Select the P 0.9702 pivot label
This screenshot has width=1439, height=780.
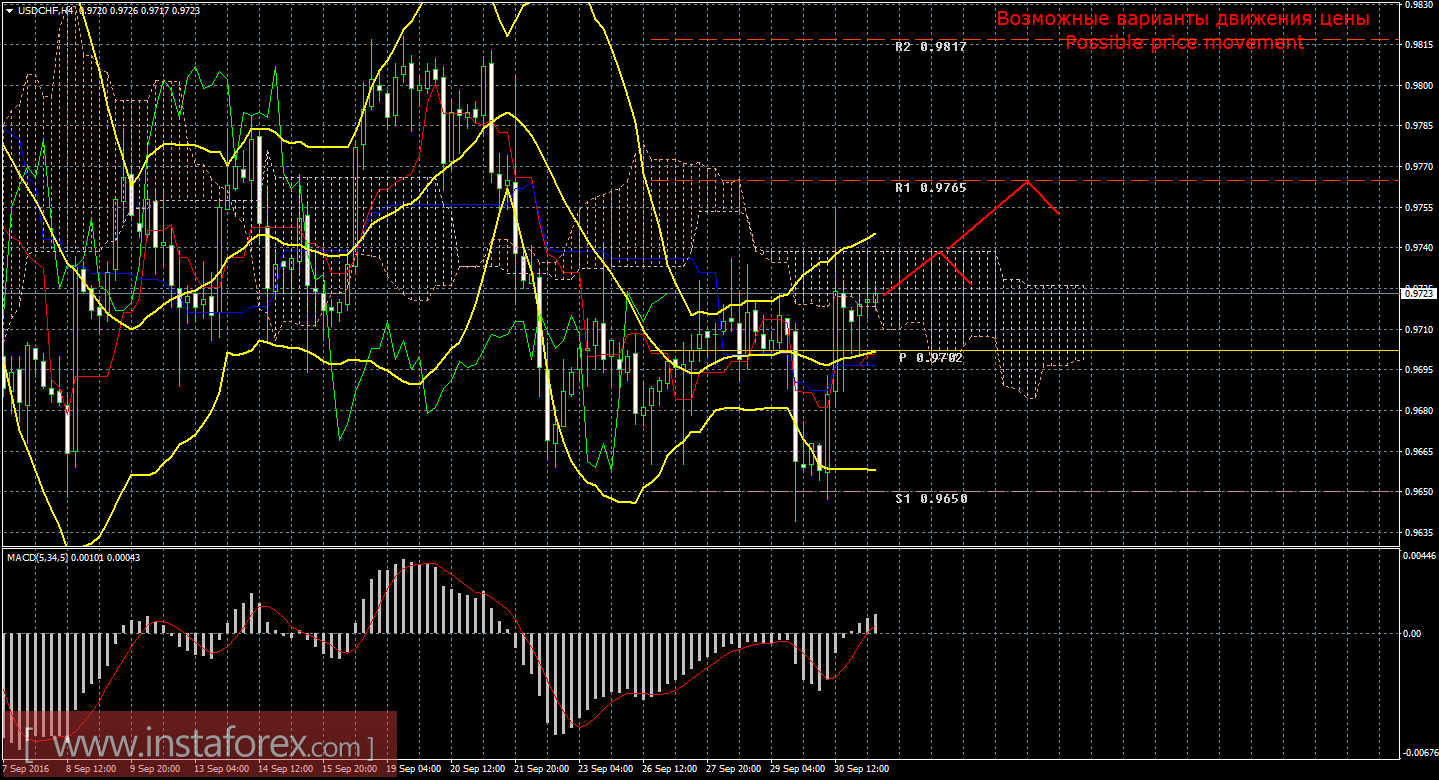(930, 357)
